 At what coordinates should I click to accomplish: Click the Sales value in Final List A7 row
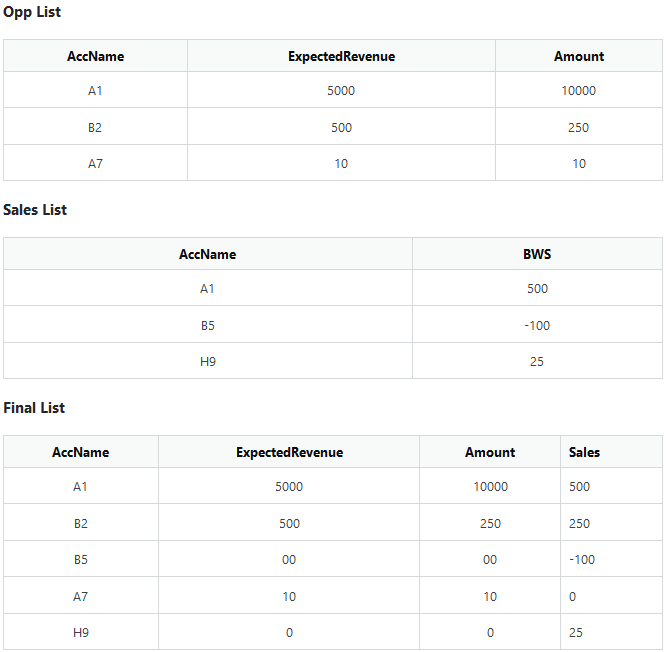point(573,596)
